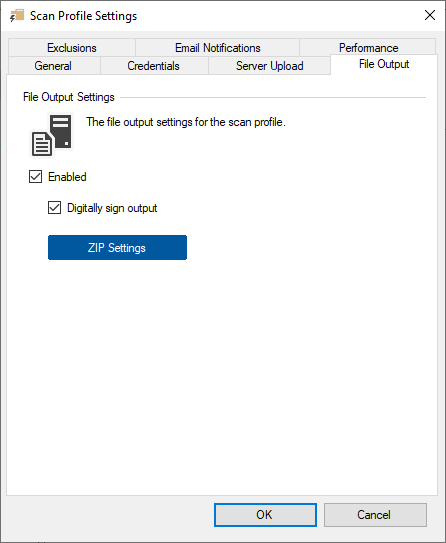Show the Credentials tab

(x=153, y=65)
